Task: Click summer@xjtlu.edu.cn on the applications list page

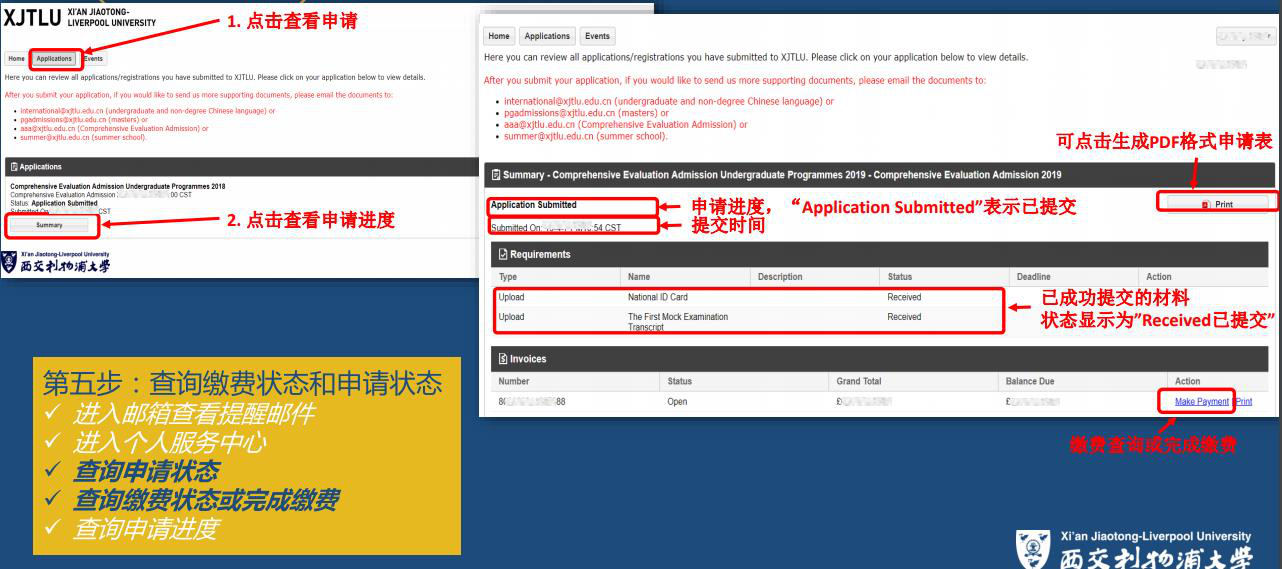Action: point(54,137)
